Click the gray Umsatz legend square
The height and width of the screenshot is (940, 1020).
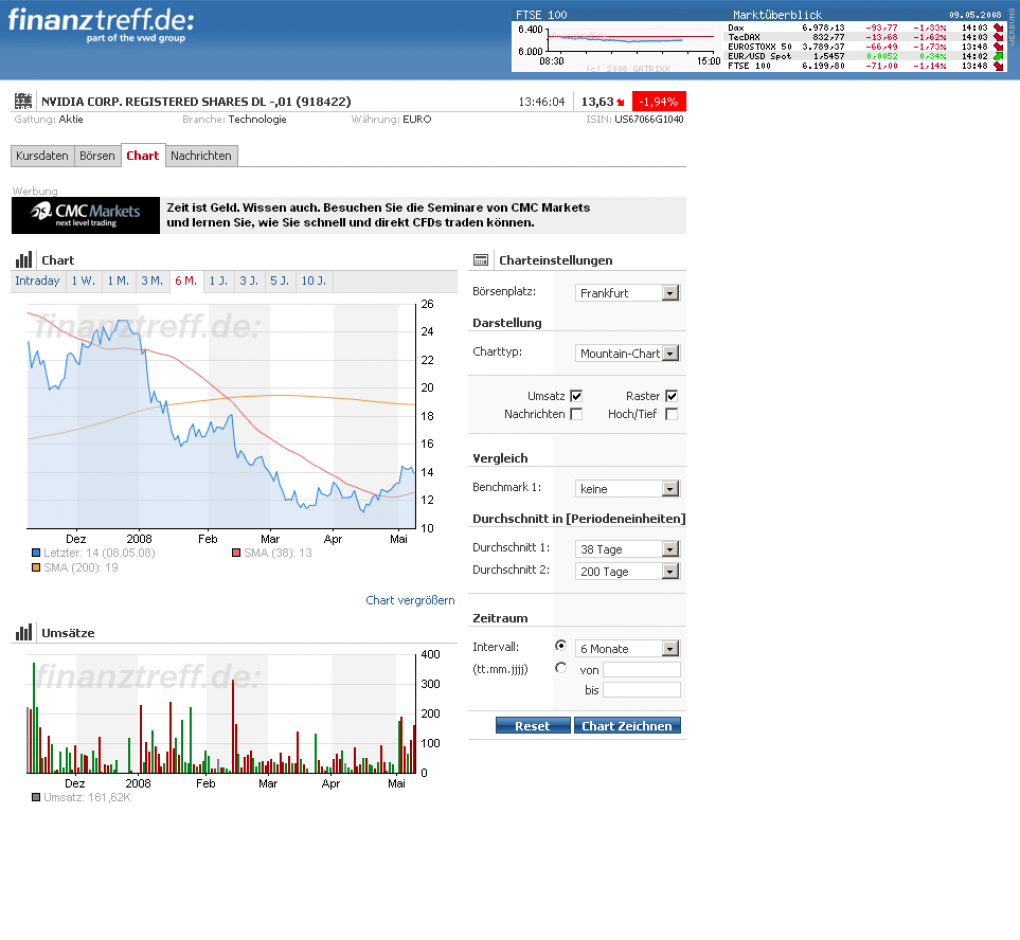pyautogui.click(x=36, y=797)
